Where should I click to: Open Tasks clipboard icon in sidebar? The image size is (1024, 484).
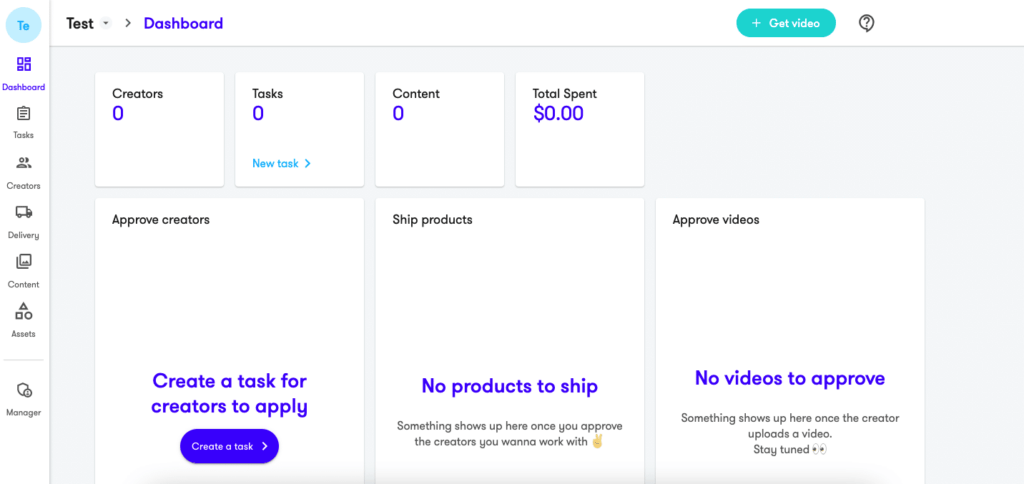click(x=24, y=114)
